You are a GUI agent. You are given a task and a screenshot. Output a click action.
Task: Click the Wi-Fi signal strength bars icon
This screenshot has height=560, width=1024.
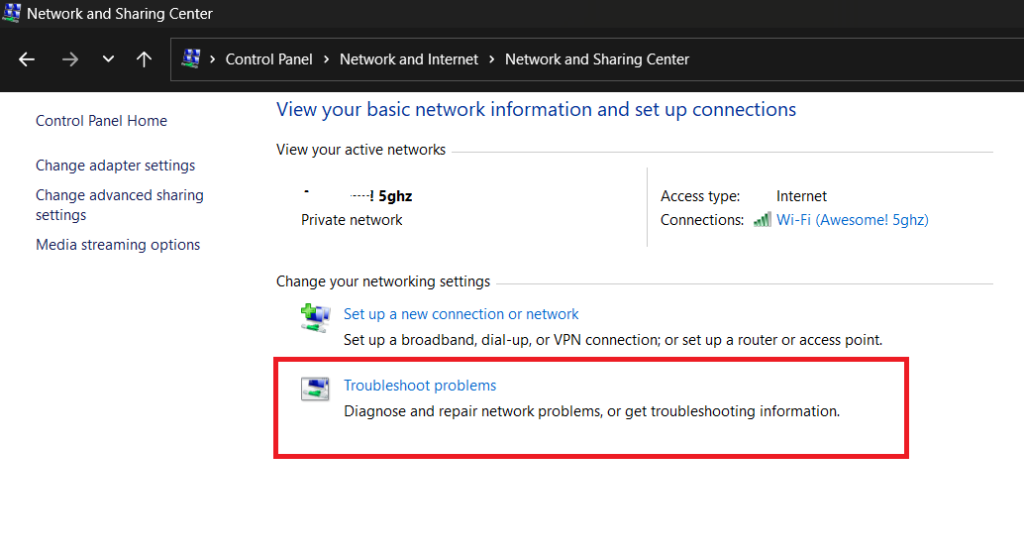pyautogui.click(x=762, y=220)
